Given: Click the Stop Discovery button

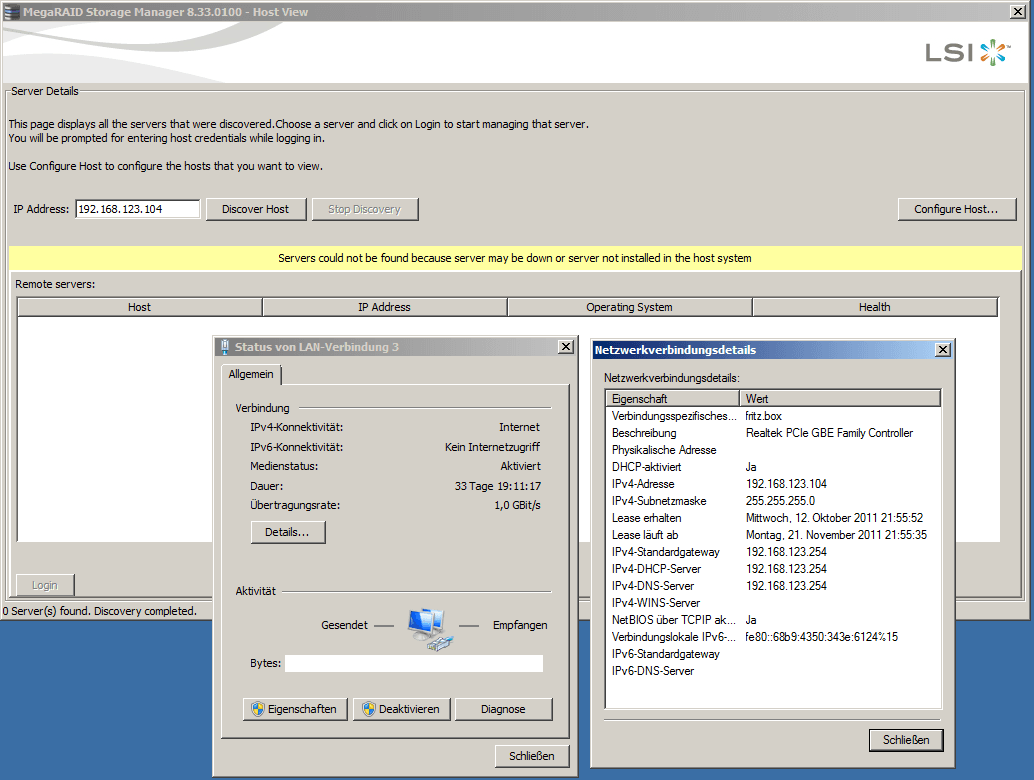Looking at the screenshot, I should click(364, 209).
